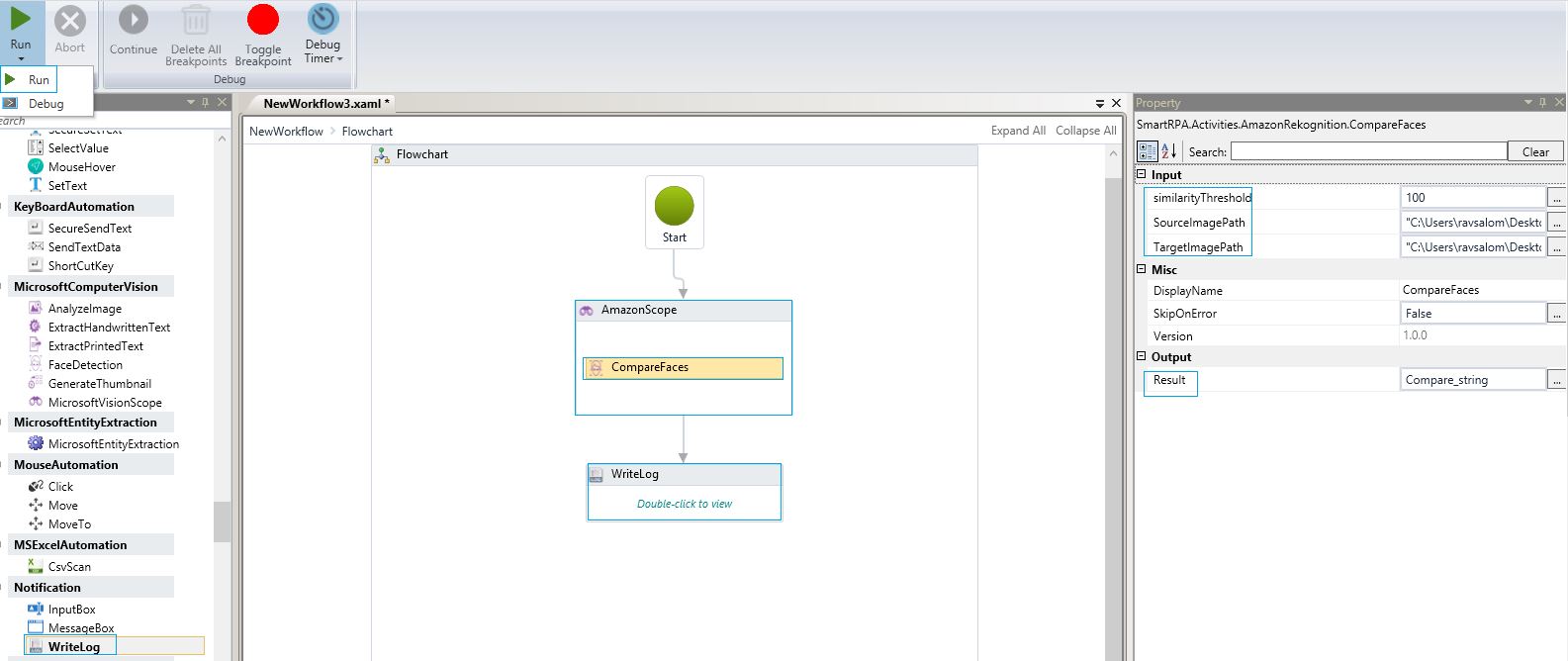Click Collapse All in designer
1568x661 pixels.
point(1085,131)
